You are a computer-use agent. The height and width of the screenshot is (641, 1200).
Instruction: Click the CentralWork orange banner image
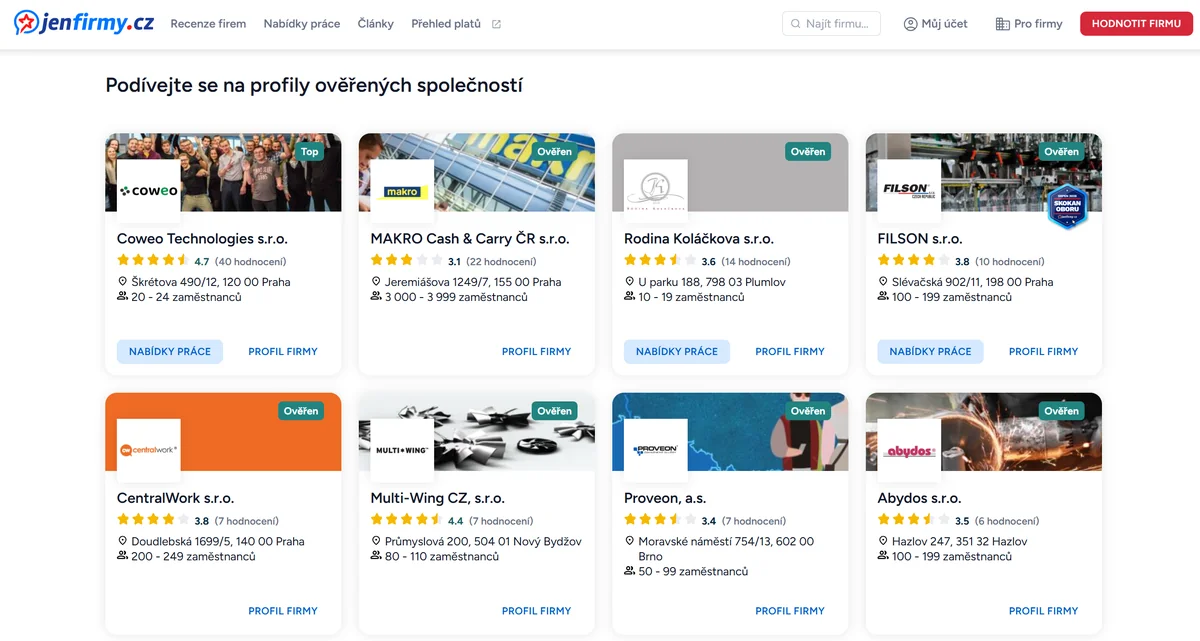pos(223,432)
